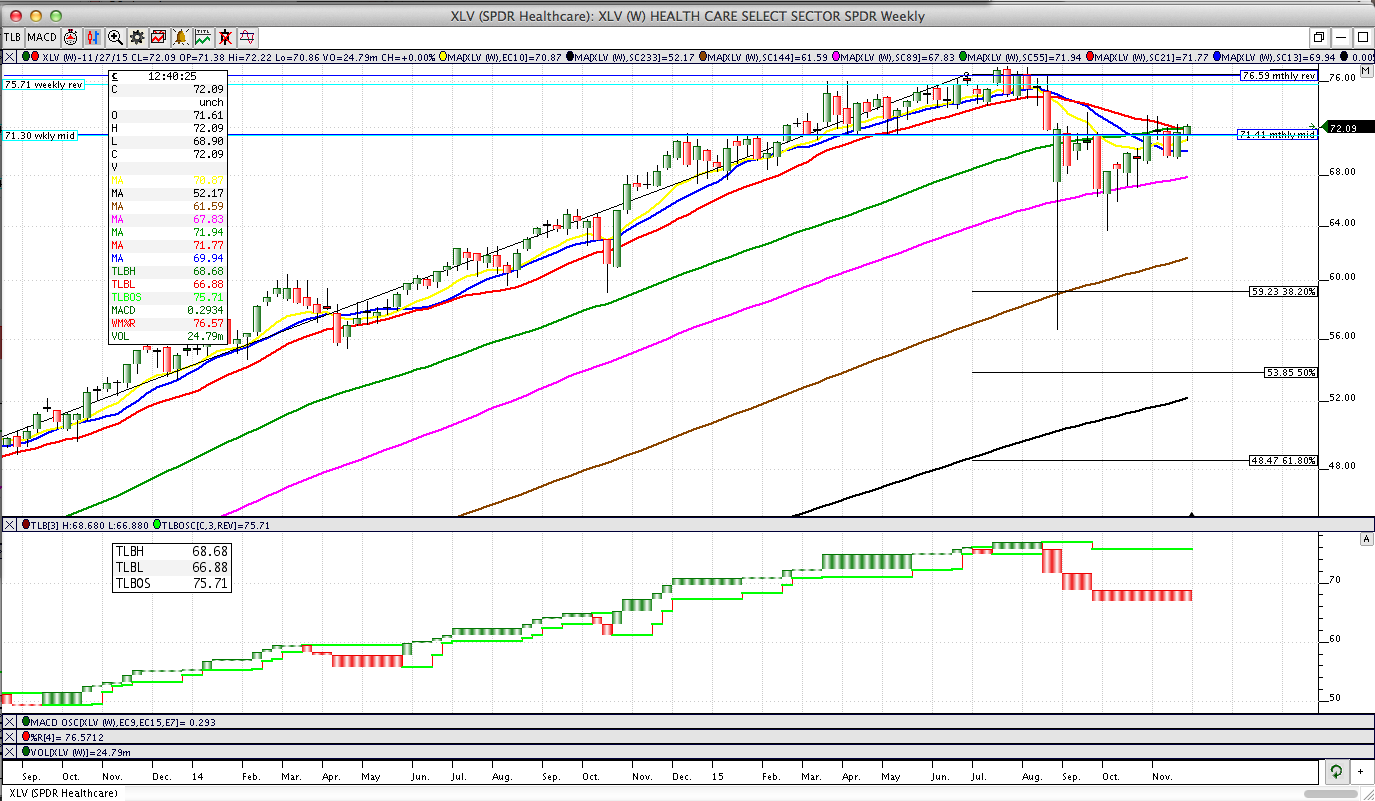
Task: Select the candlestick chart type icon
Action: 93,37
